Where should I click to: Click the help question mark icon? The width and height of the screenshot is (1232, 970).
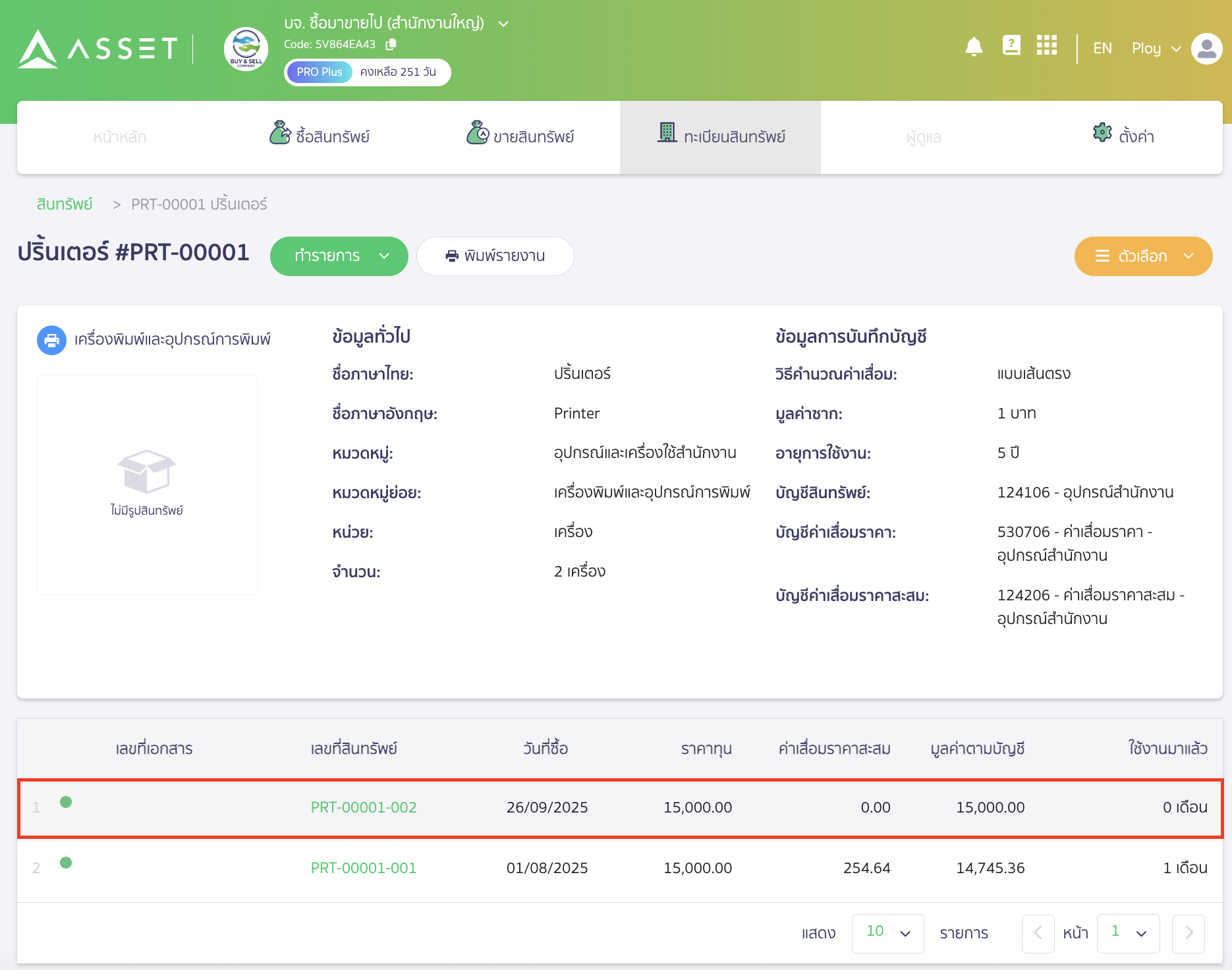tap(1011, 46)
